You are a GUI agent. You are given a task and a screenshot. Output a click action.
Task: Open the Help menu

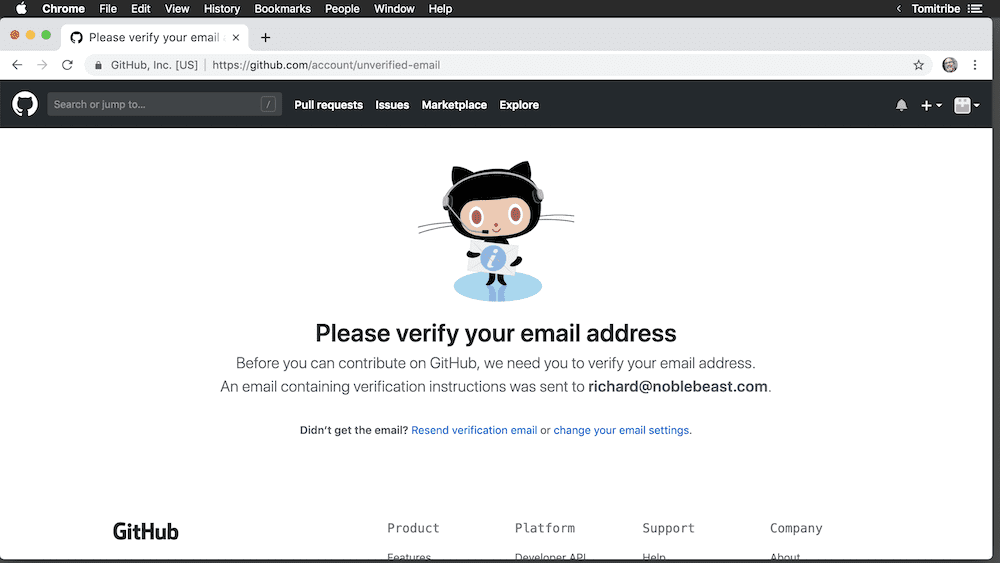(440, 9)
